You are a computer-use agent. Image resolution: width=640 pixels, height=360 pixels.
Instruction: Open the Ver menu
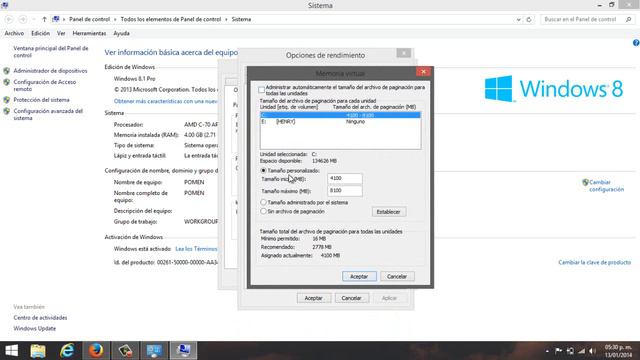click(61, 33)
